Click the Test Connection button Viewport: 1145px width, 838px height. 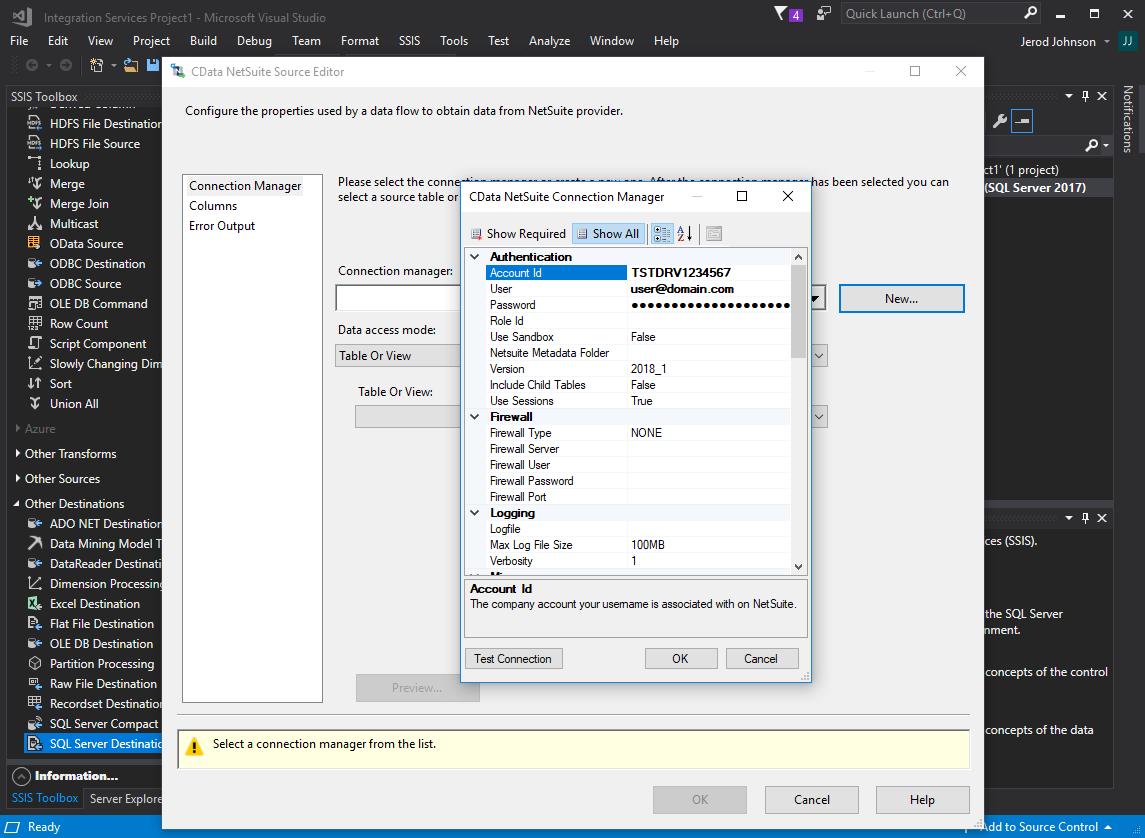point(513,658)
